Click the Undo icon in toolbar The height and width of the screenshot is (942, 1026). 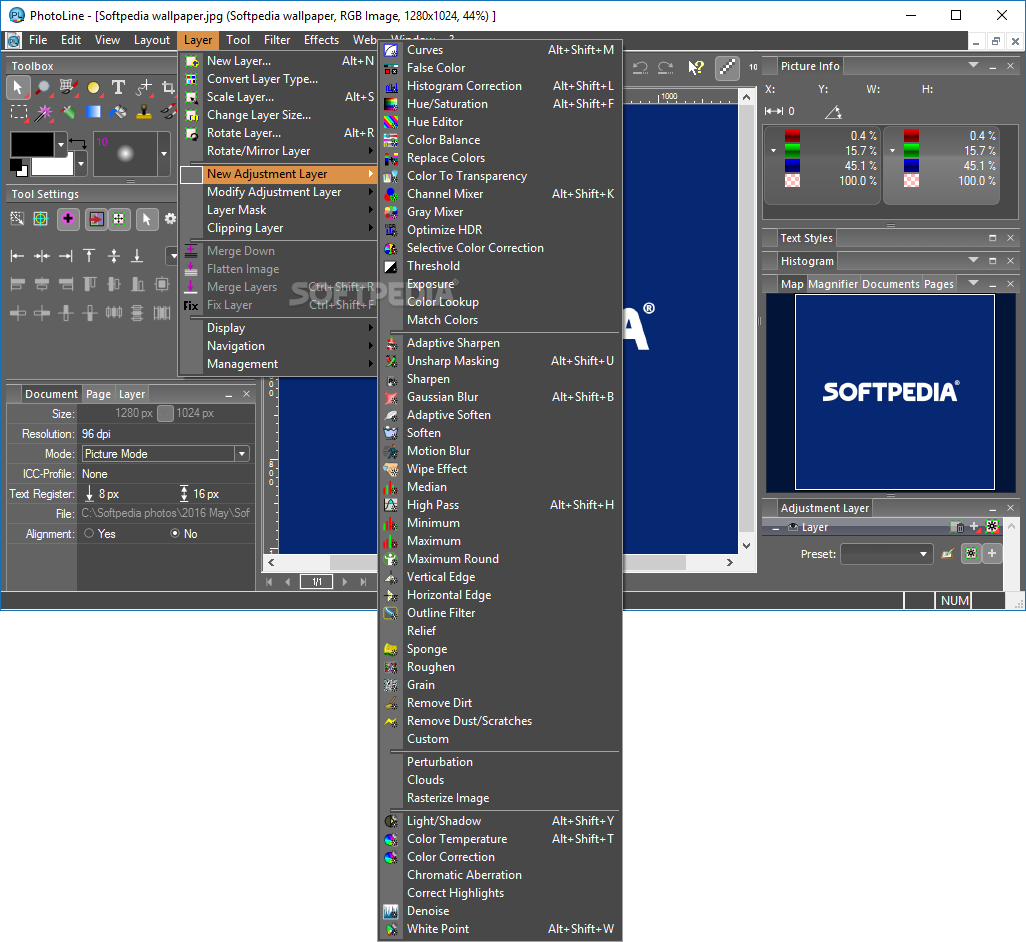641,67
